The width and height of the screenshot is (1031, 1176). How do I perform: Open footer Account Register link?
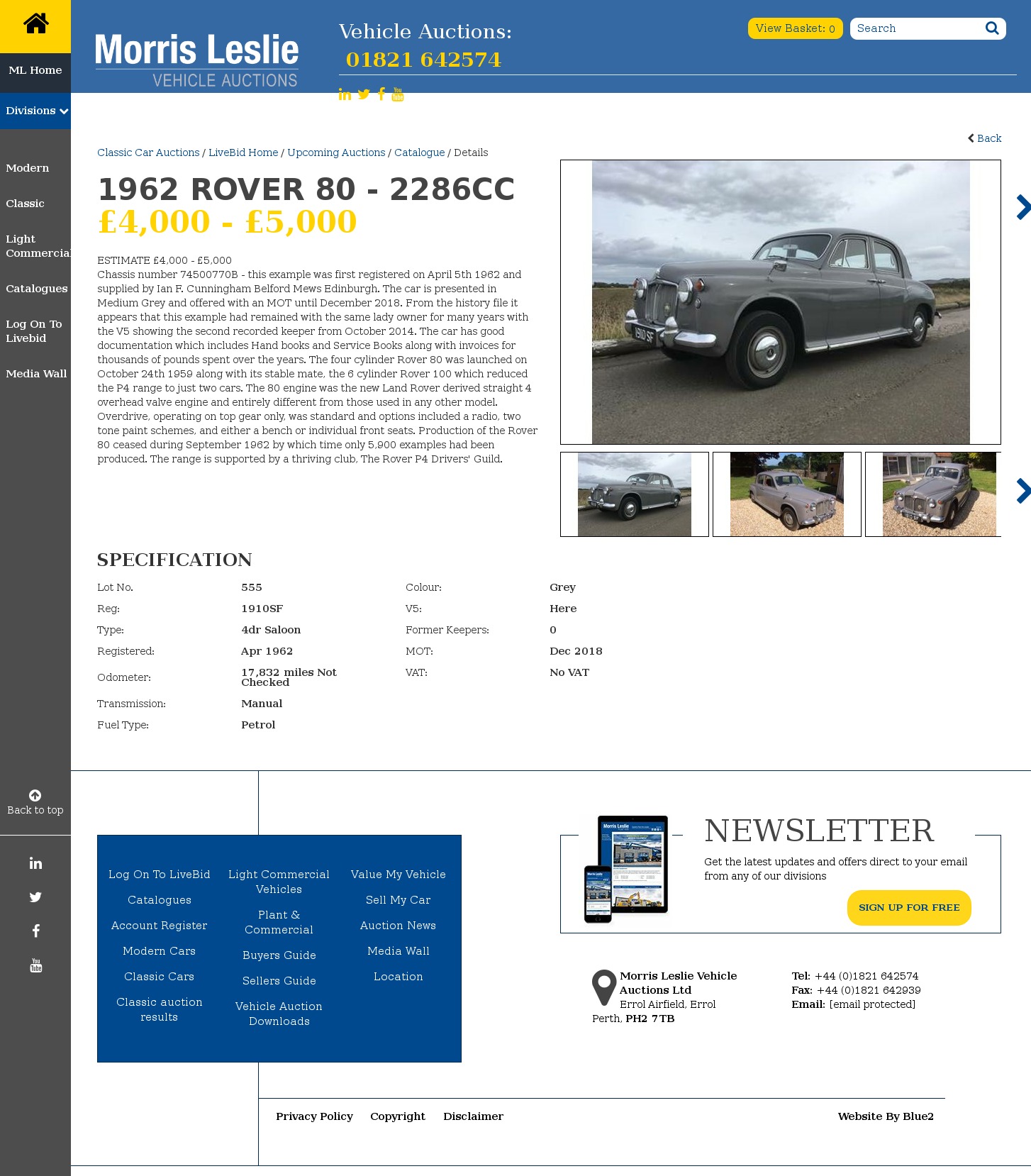pos(160,926)
